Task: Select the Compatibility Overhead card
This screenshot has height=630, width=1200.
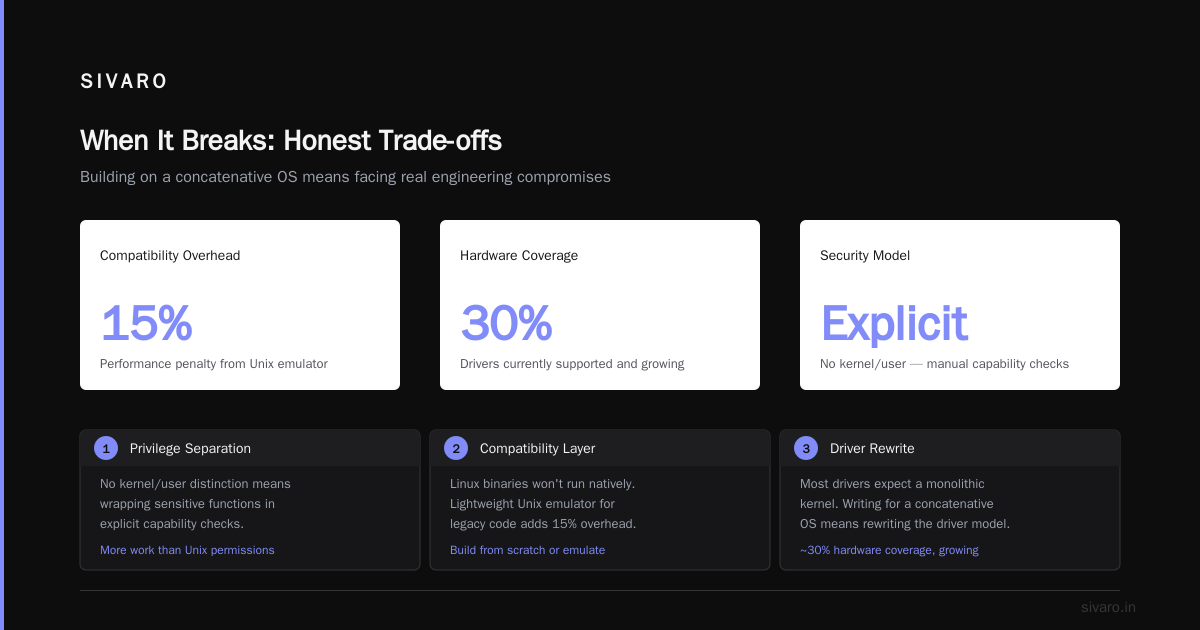Action: pyautogui.click(x=240, y=305)
